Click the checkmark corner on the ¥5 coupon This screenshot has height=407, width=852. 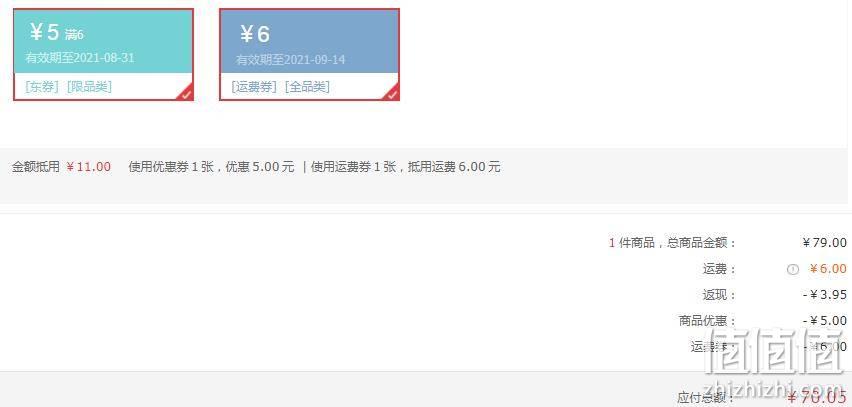point(186,93)
